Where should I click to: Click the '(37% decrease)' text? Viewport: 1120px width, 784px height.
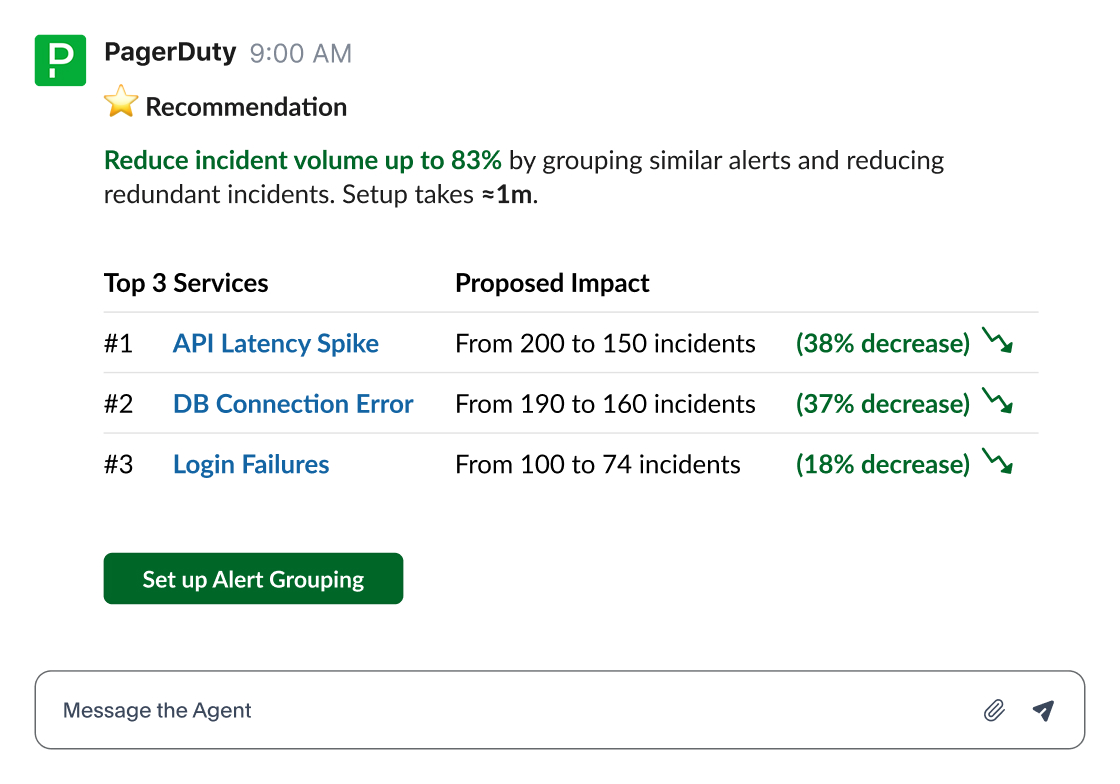click(883, 404)
